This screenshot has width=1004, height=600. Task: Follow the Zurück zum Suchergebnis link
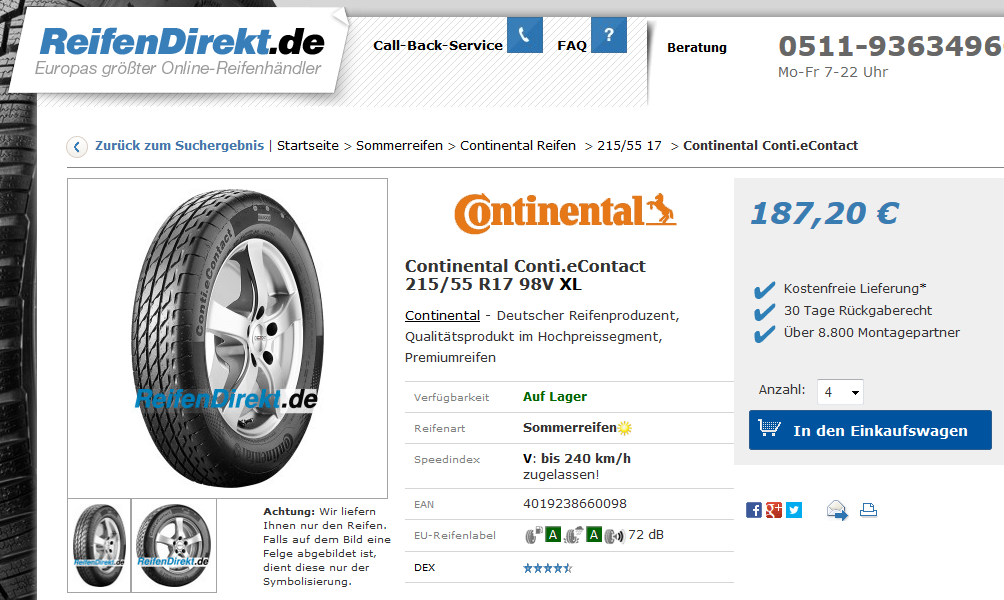pyautogui.click(x=179, y=146)
